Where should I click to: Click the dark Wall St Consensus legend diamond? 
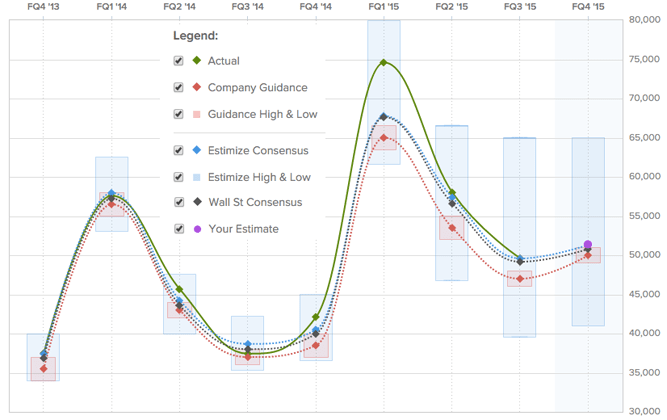click(x=195, y=203)
